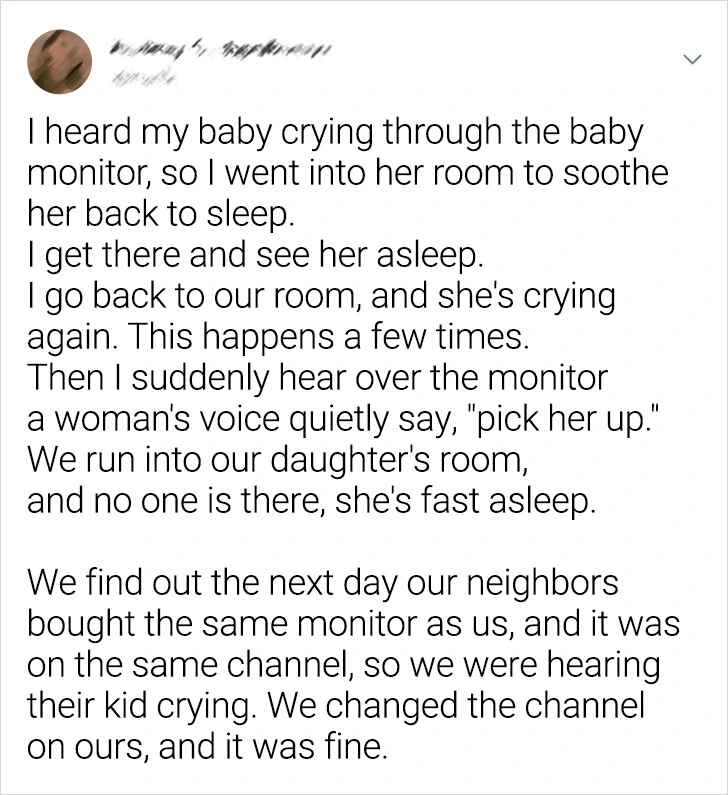The height and width of the screenshot is (795, 728).
Task: Click the line "again. This happens a few times."
Action: point(276,340)
